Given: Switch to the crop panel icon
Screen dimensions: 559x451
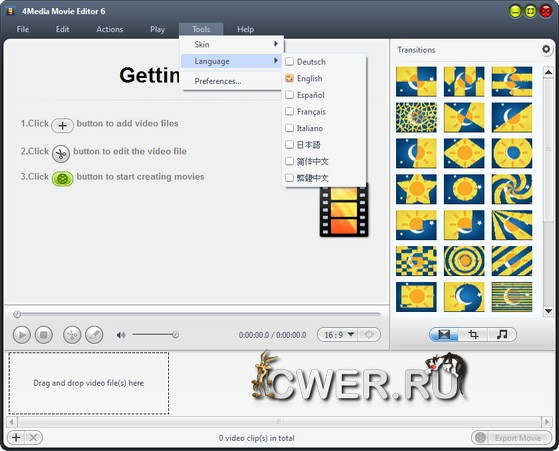Looking at the screenshot, I should pos(473,334).
